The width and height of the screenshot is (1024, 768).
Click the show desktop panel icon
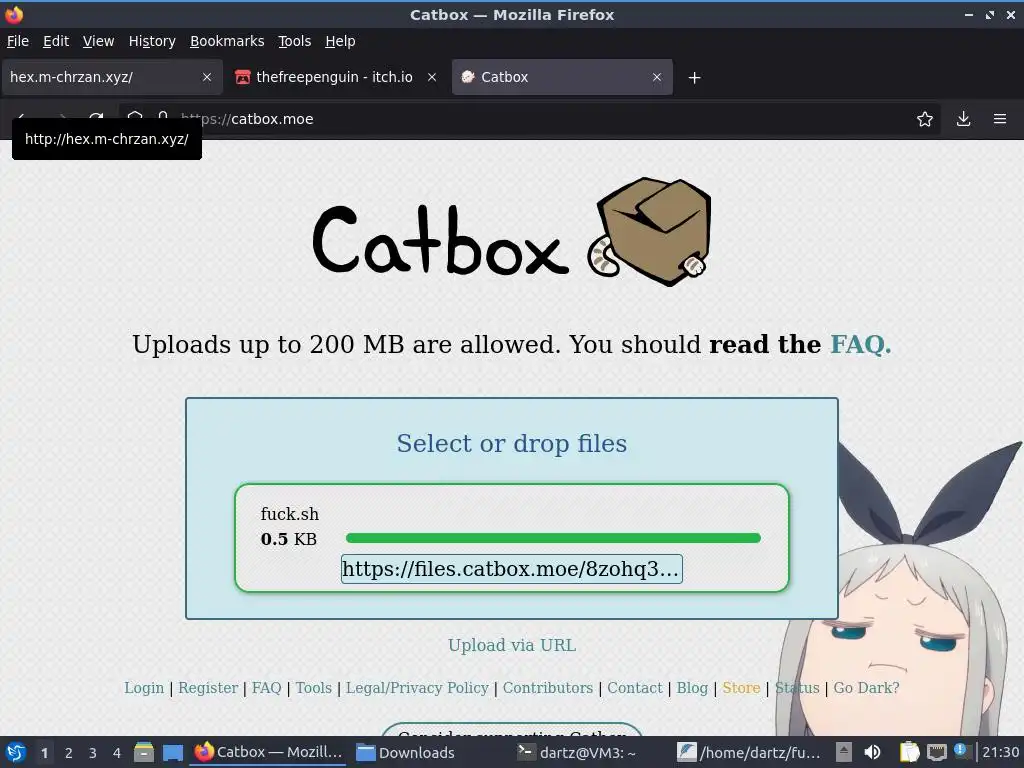tap(172, 752)
